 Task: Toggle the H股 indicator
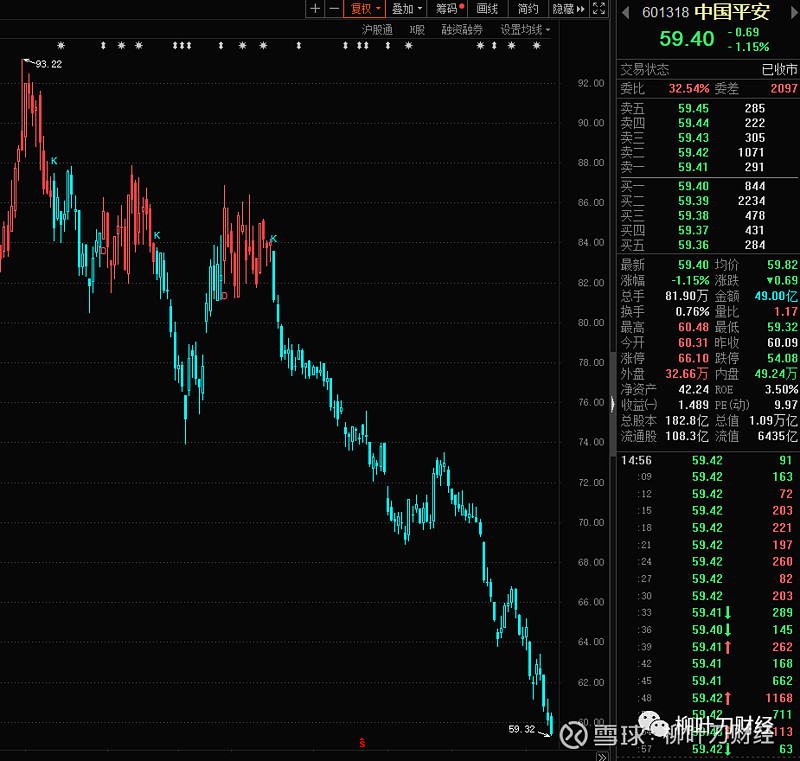[417, 30]
